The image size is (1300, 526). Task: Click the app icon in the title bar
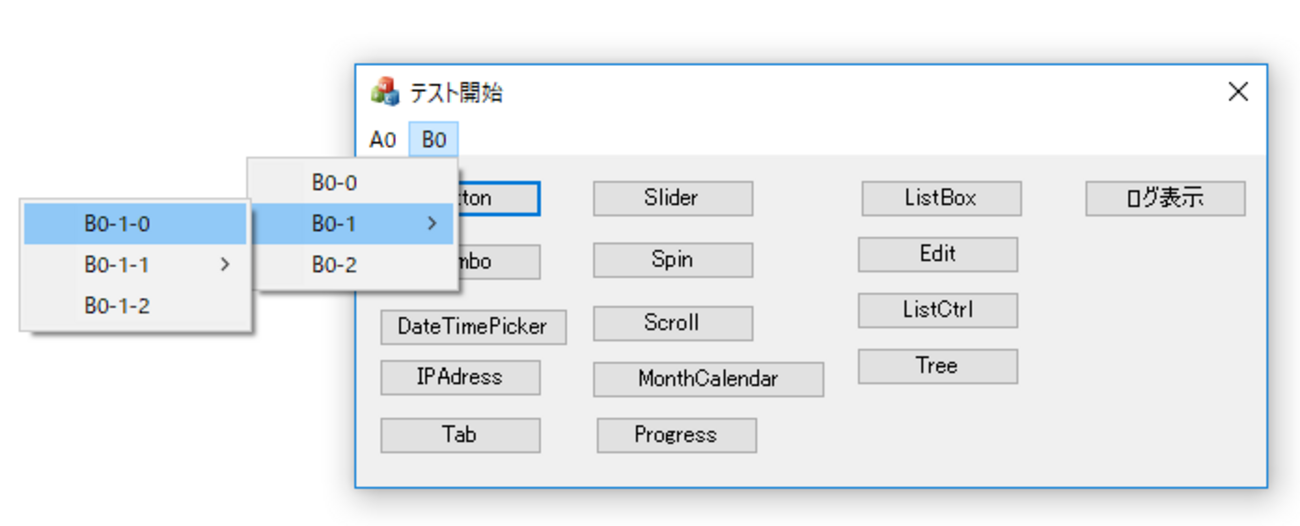pyautogui.click(x=385, y=92)
